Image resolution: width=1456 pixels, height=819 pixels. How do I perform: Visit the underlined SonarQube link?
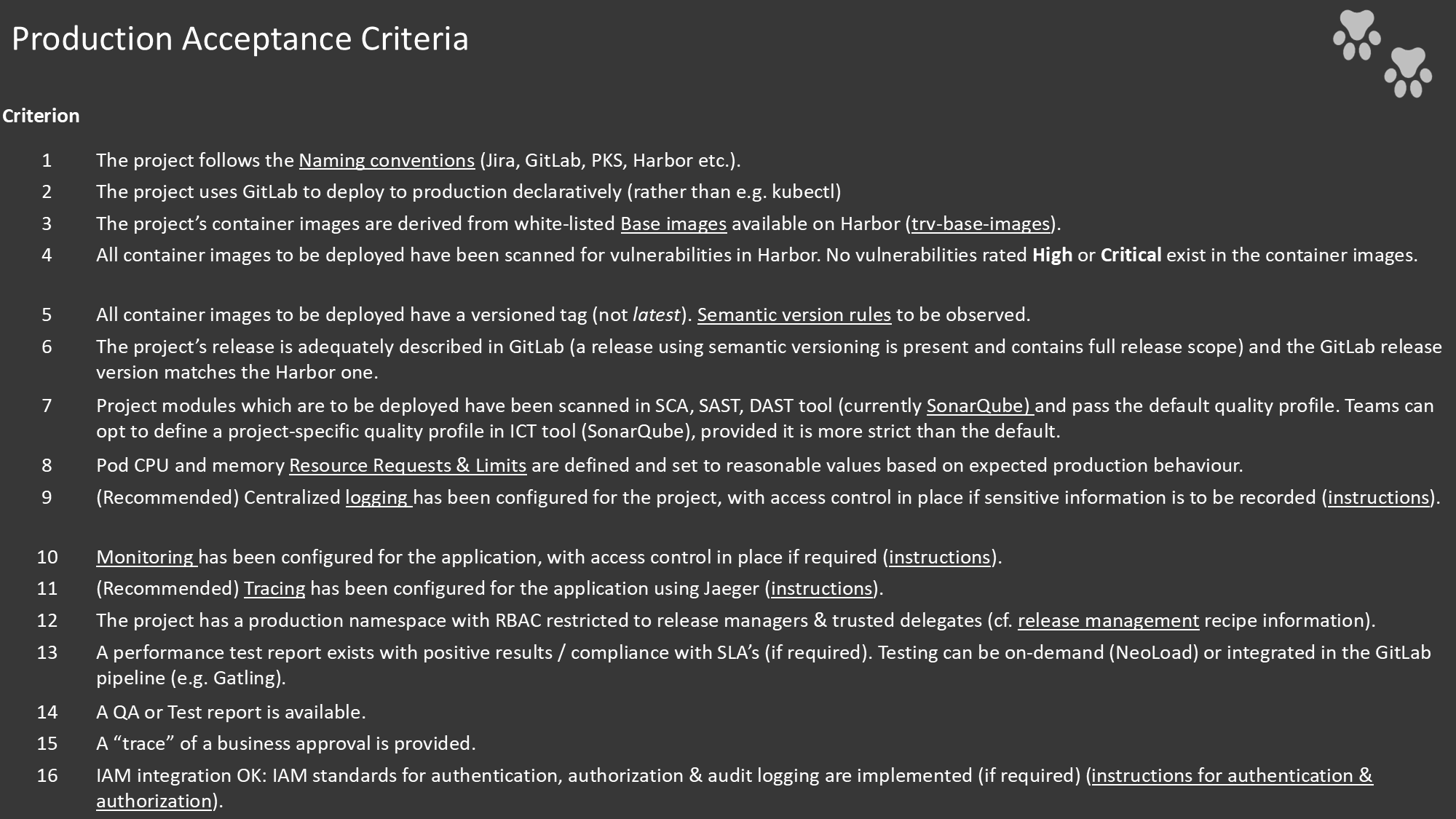[x=979, y=405]
